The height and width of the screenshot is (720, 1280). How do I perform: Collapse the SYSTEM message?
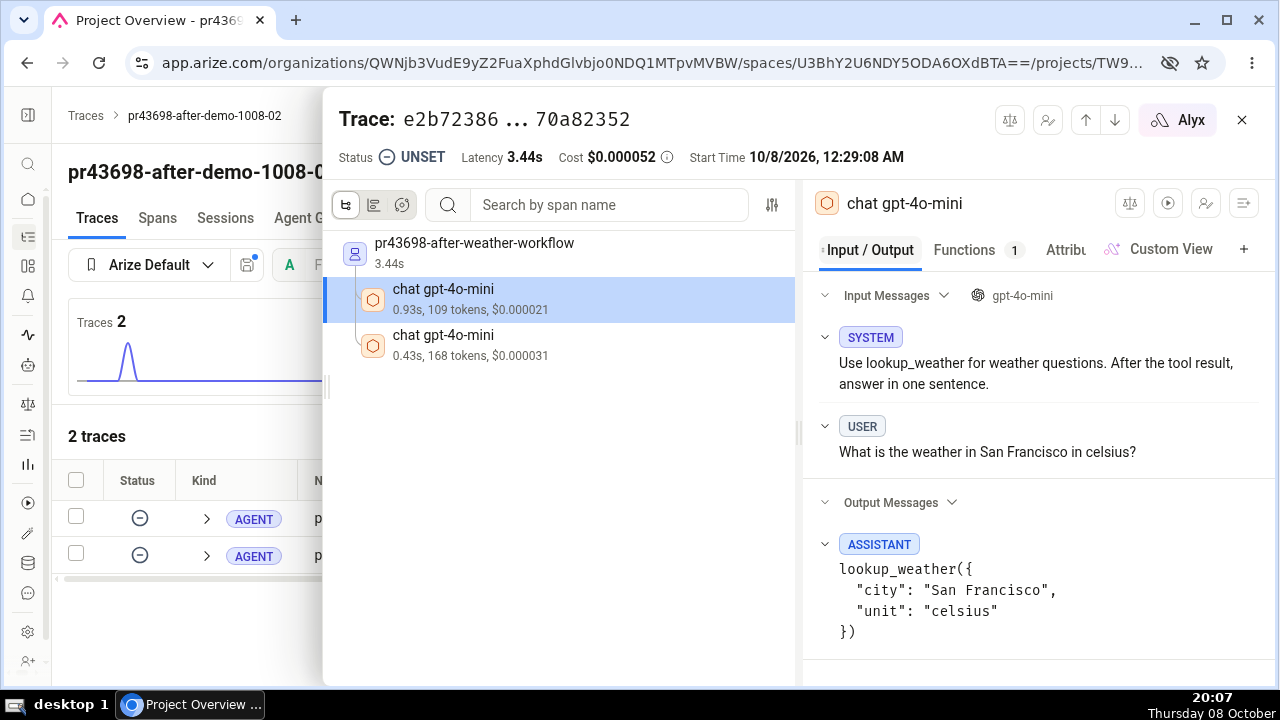825,337
